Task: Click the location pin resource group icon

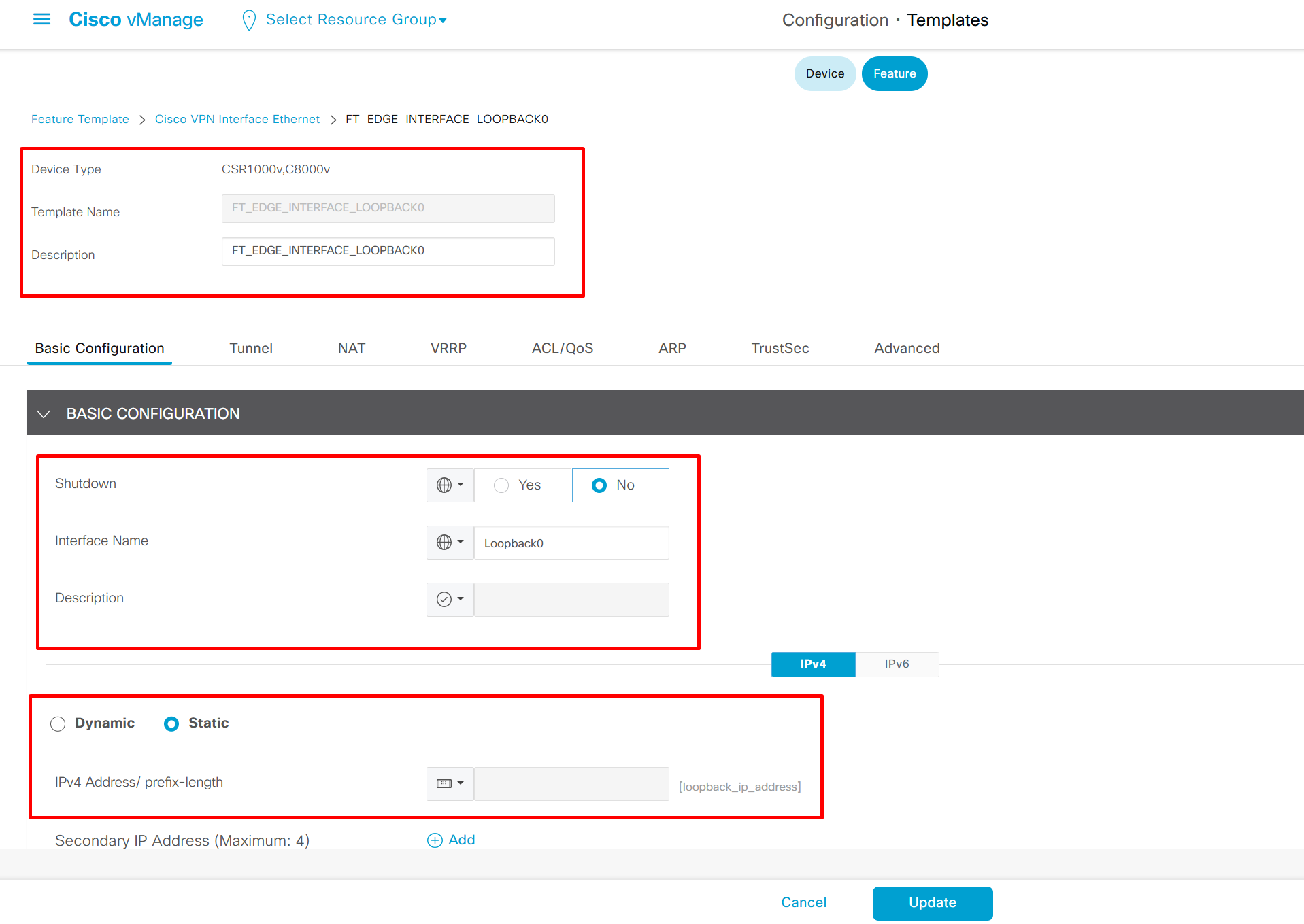Action: tap(249, 20)
